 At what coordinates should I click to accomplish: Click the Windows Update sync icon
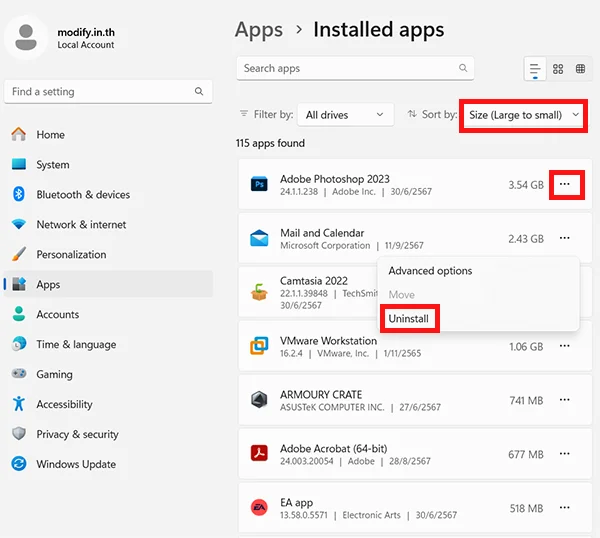[19, 464]
